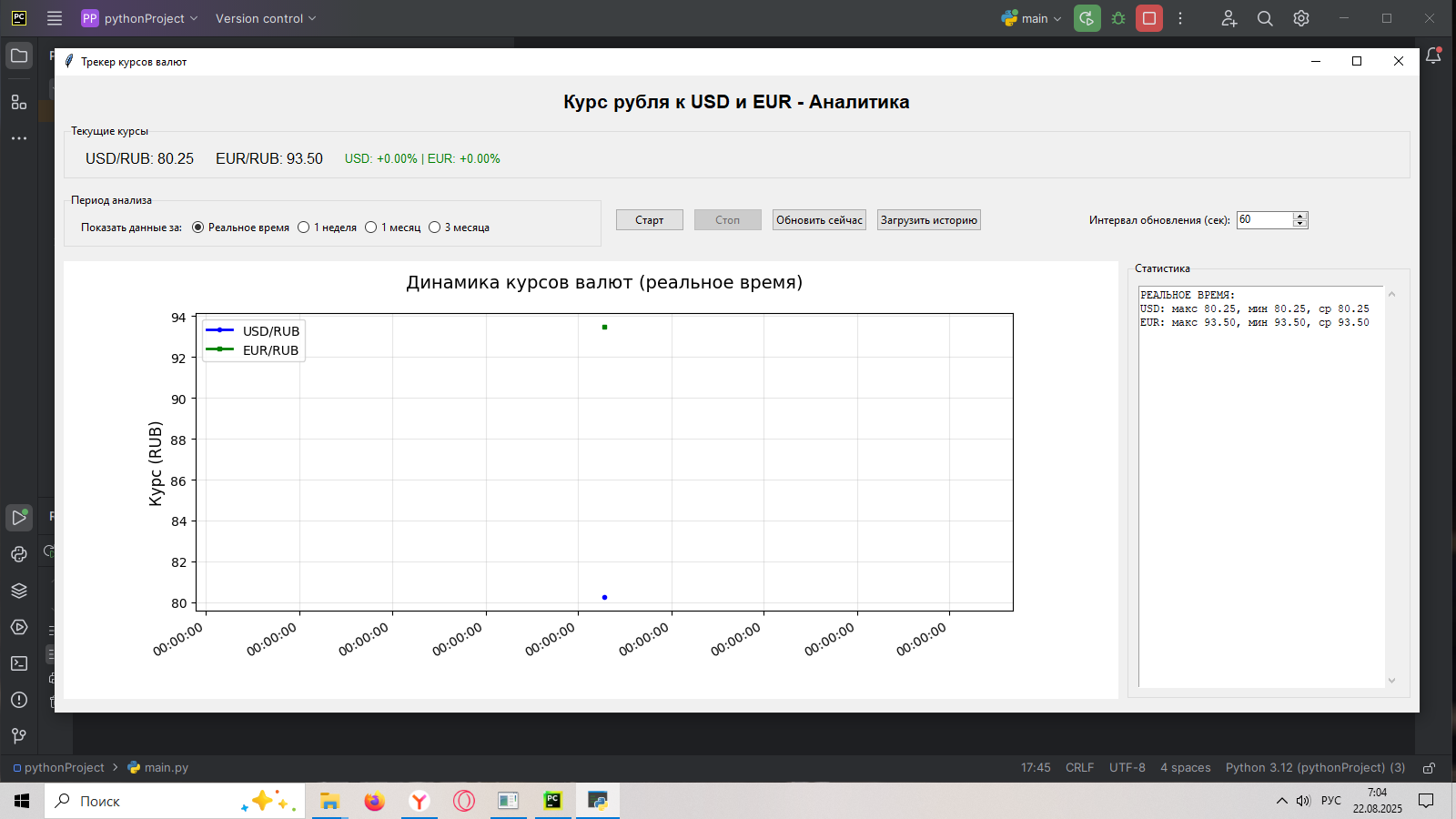Open Opera browser from taskbar
The width and height of the screenshot is (1456, 819).
(464, 801)
